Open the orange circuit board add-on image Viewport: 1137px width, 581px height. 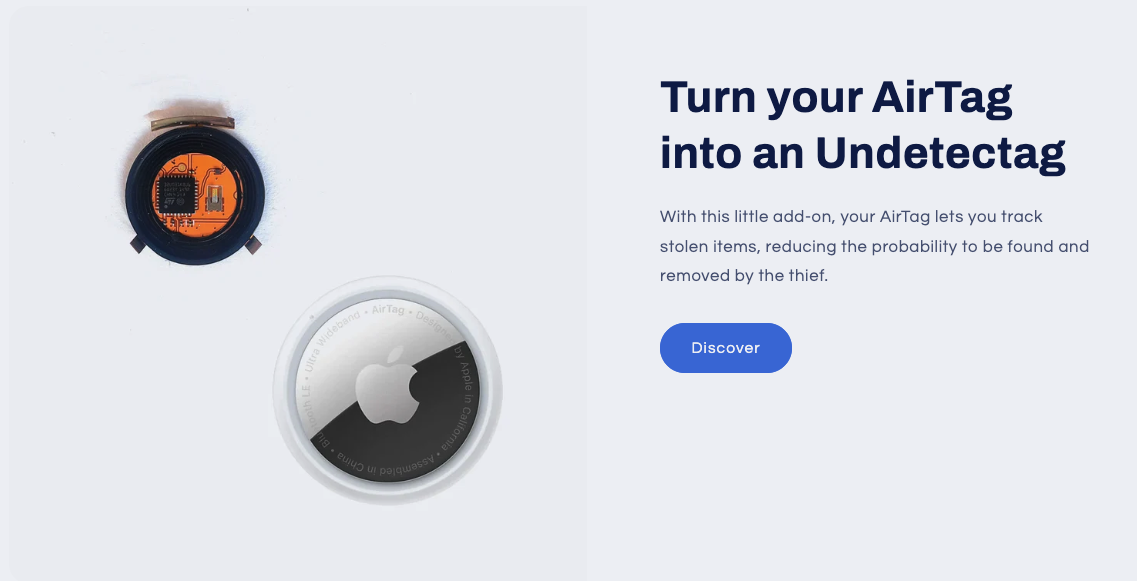click(194, 190)
